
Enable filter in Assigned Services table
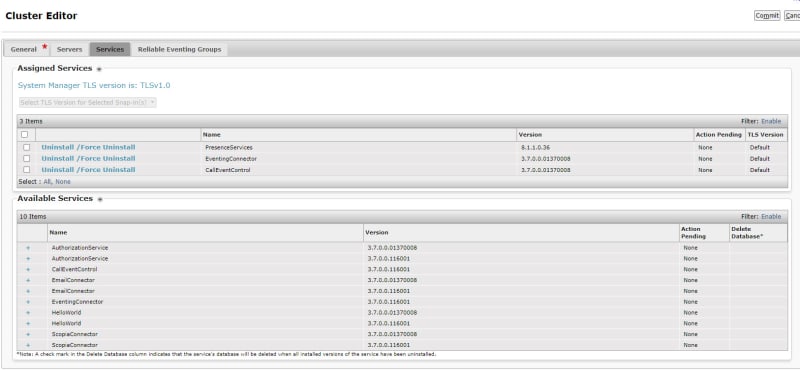[771, 121]
